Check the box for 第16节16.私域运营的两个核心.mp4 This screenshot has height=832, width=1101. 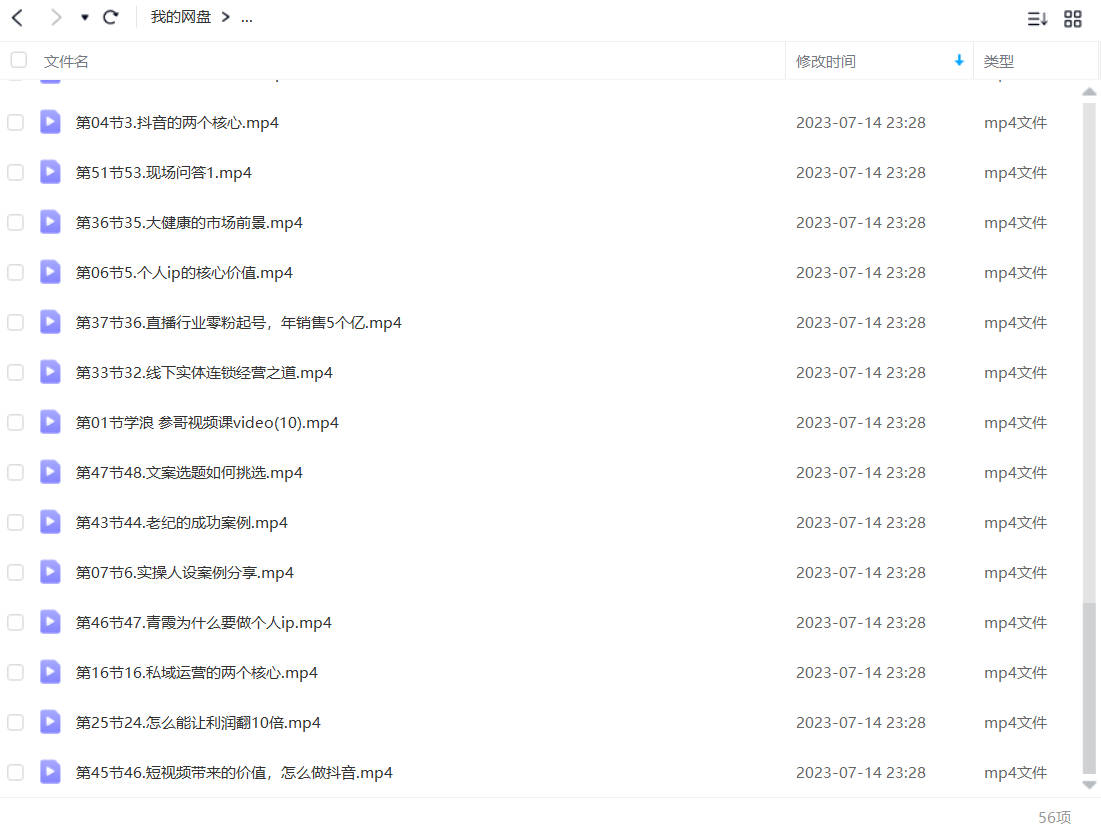pos(15,673)
